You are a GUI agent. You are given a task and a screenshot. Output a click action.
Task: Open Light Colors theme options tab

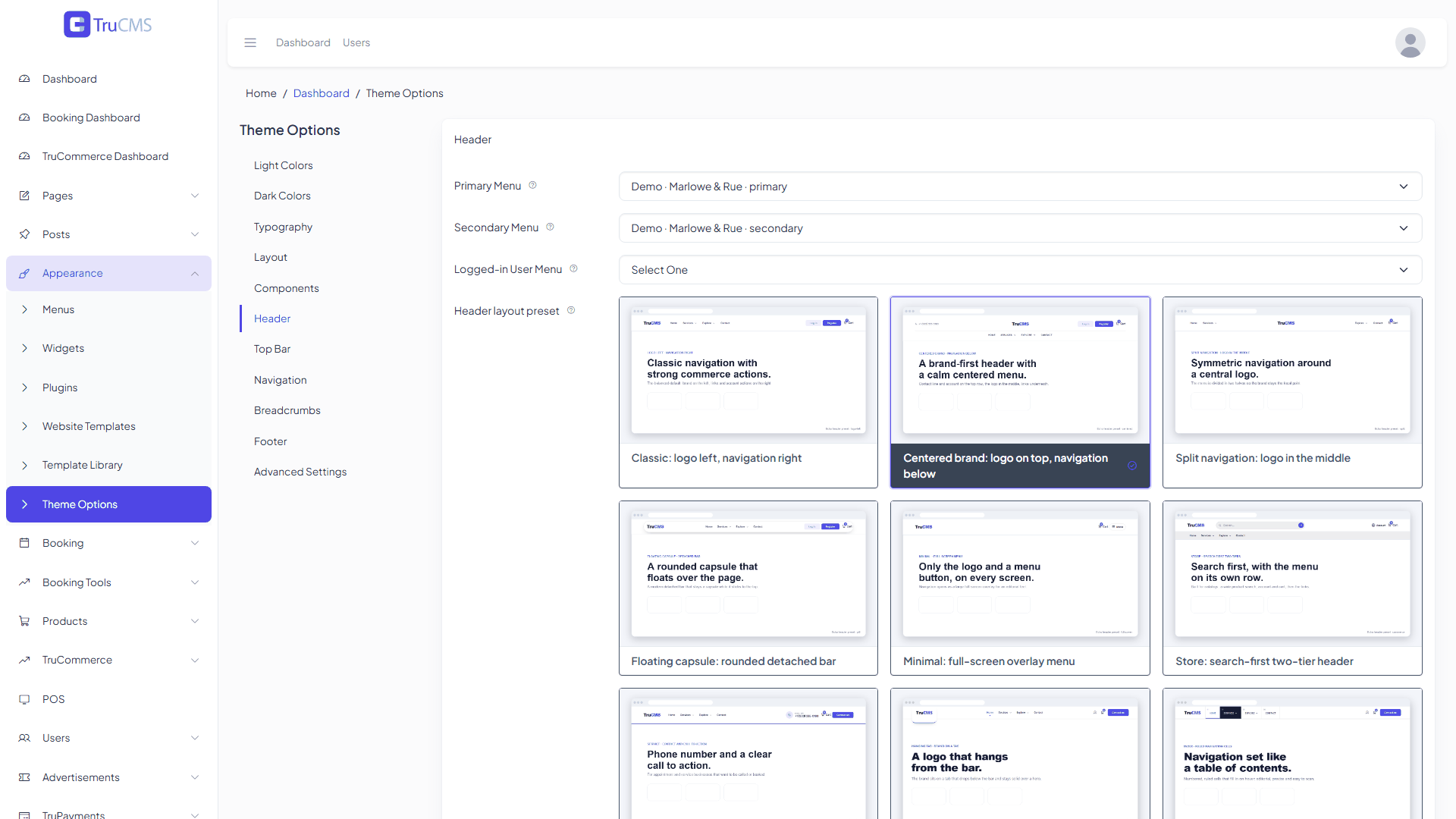pyautogui.click(x=283, y=165)
